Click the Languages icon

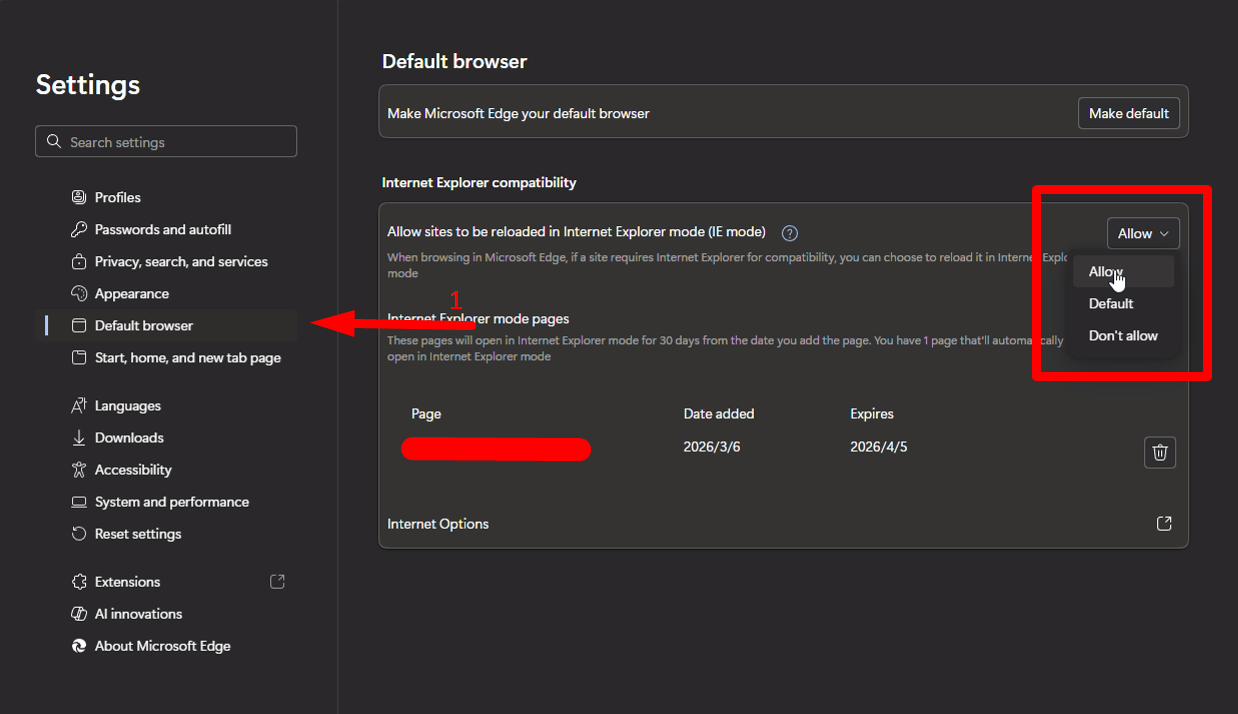79,405
